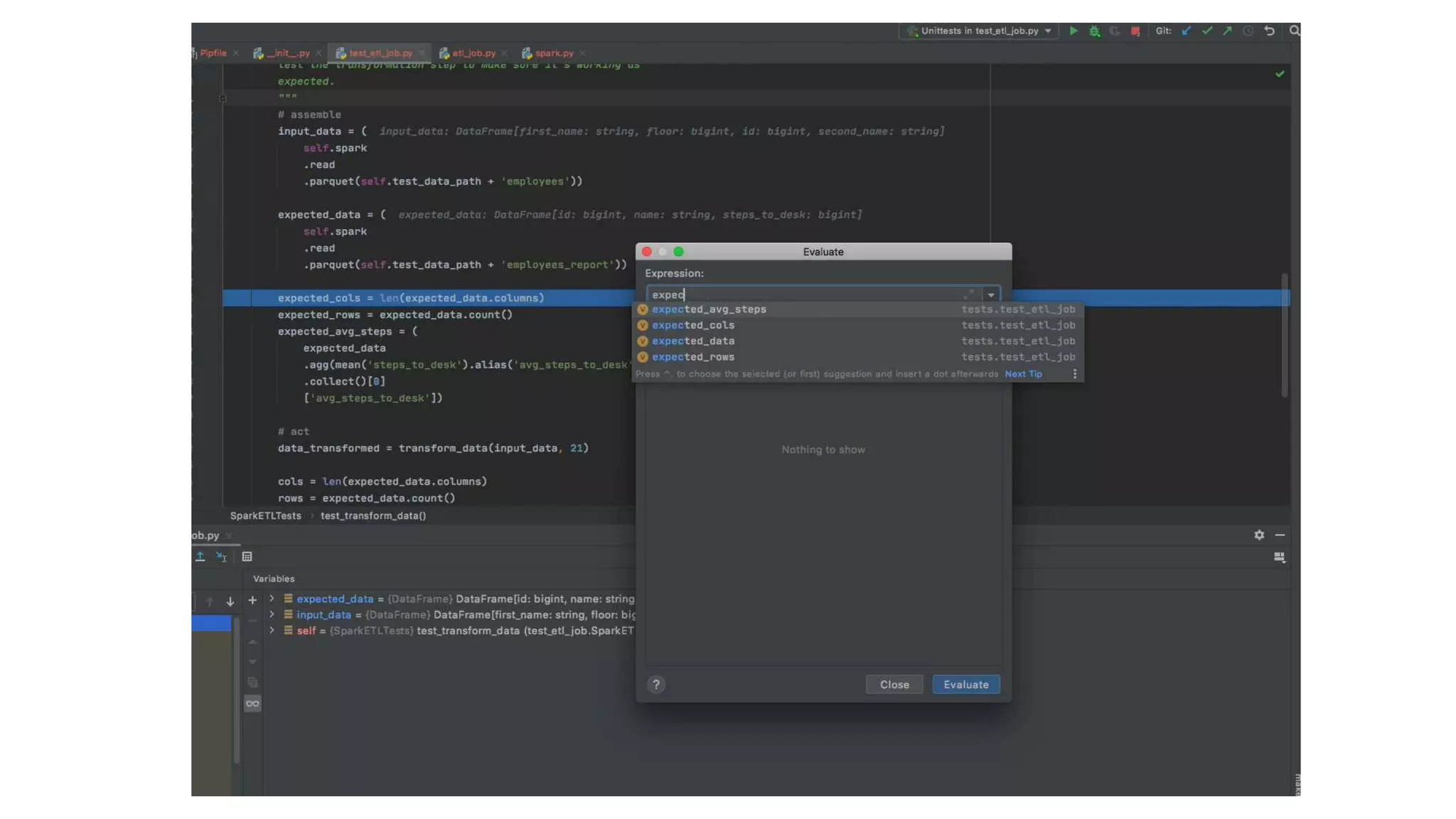Screen dimensions: 1456x819
Task: Choose expected_rows suggestion
Action: 857,357
